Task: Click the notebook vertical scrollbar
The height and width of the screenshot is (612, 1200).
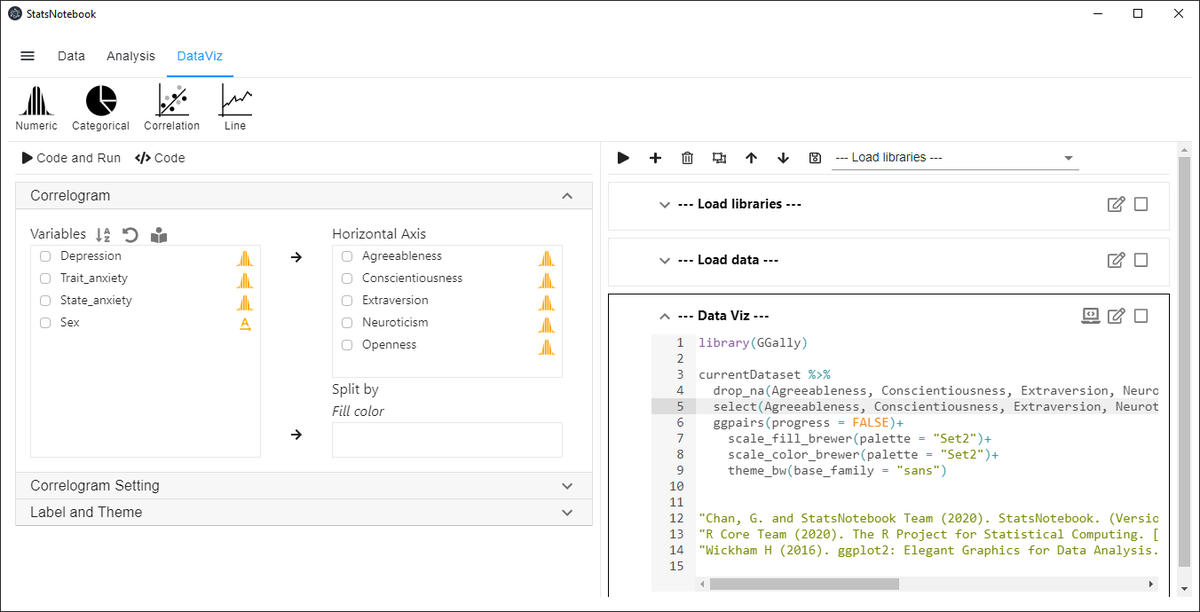Action: [1184, 360]
